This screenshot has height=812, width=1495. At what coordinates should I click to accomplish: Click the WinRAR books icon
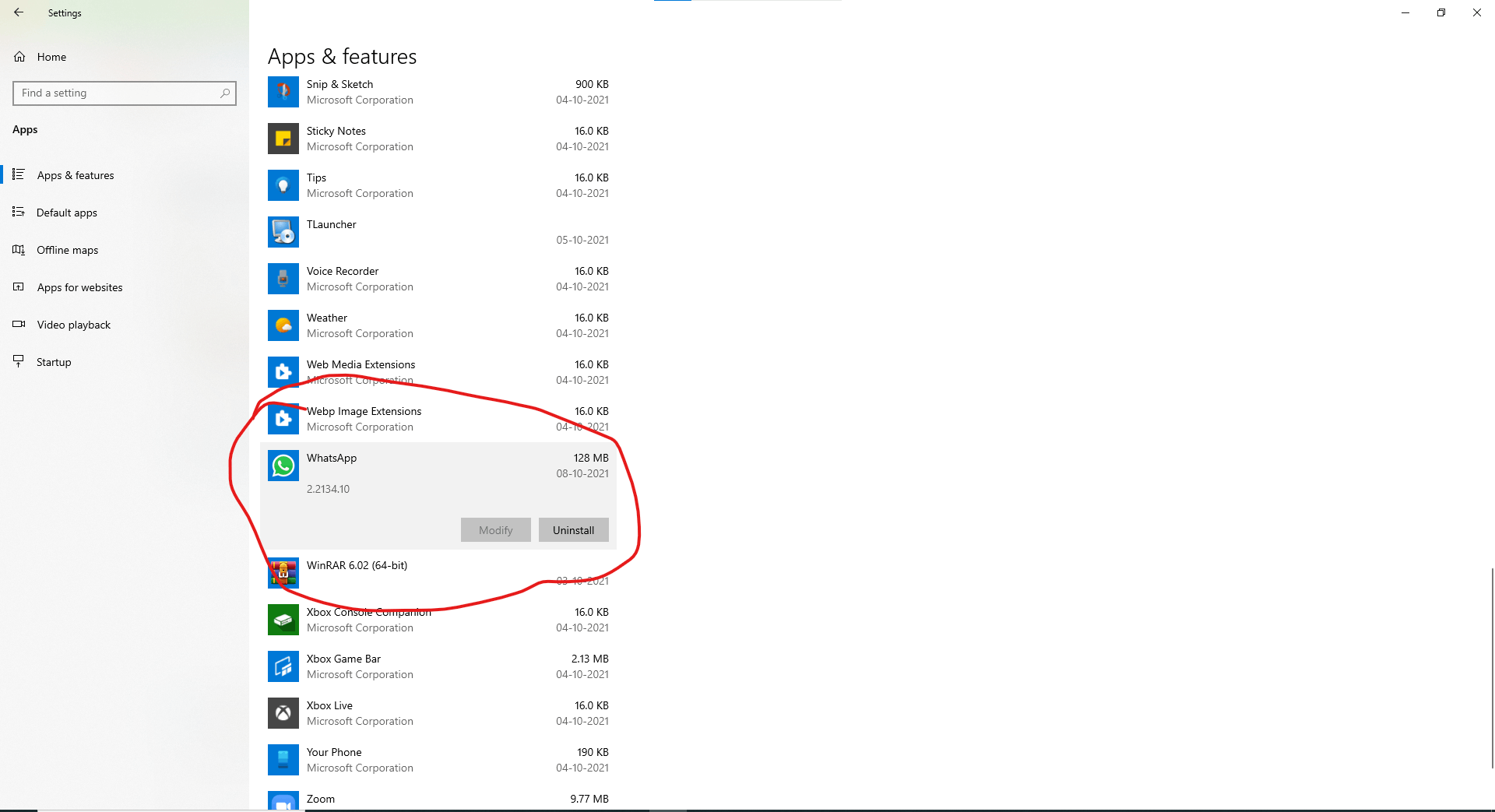pos(283,573)
